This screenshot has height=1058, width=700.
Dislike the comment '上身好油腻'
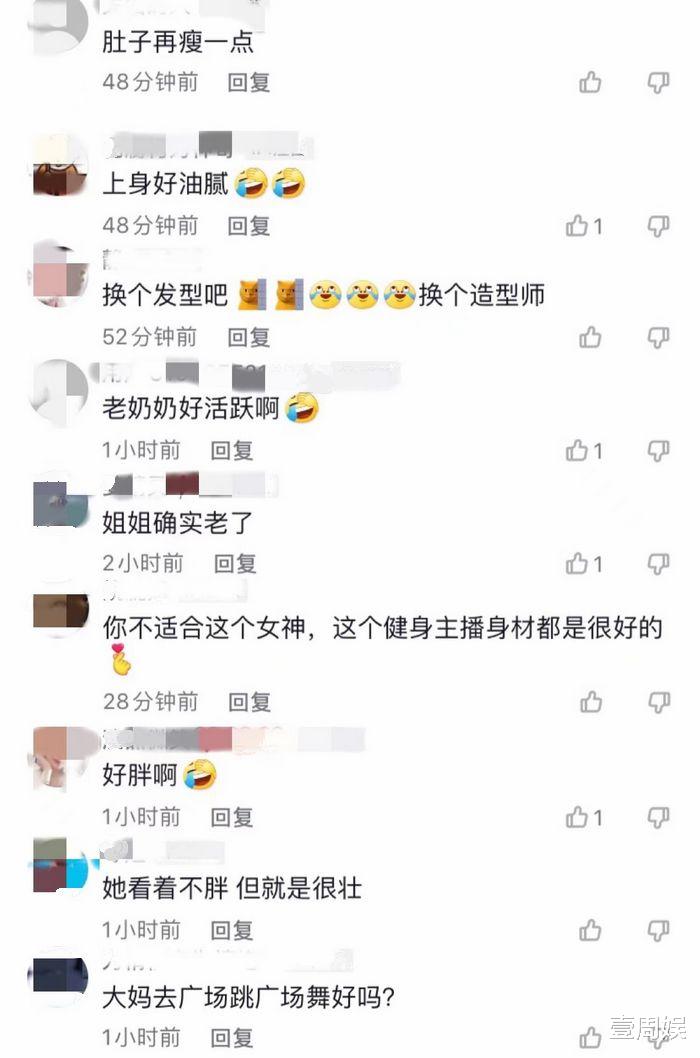coord(658,225)
